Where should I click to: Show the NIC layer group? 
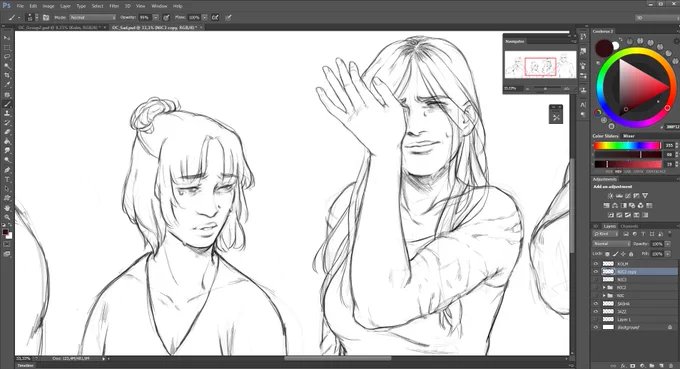[596, 295]
